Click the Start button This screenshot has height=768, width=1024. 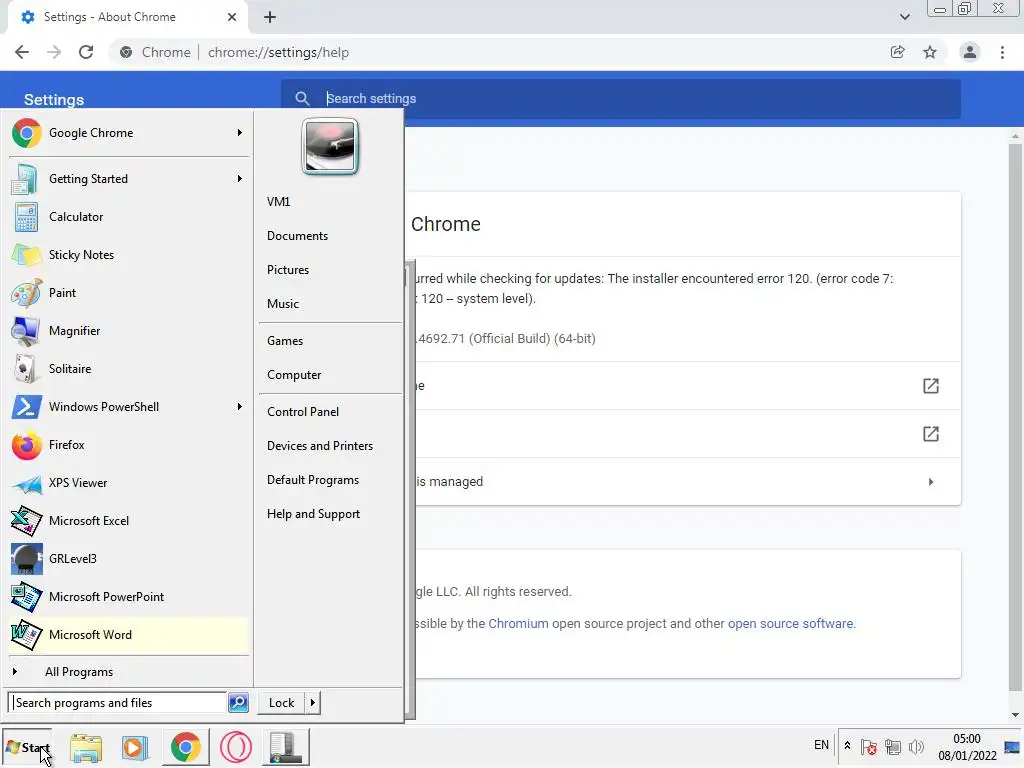point(27,747)
